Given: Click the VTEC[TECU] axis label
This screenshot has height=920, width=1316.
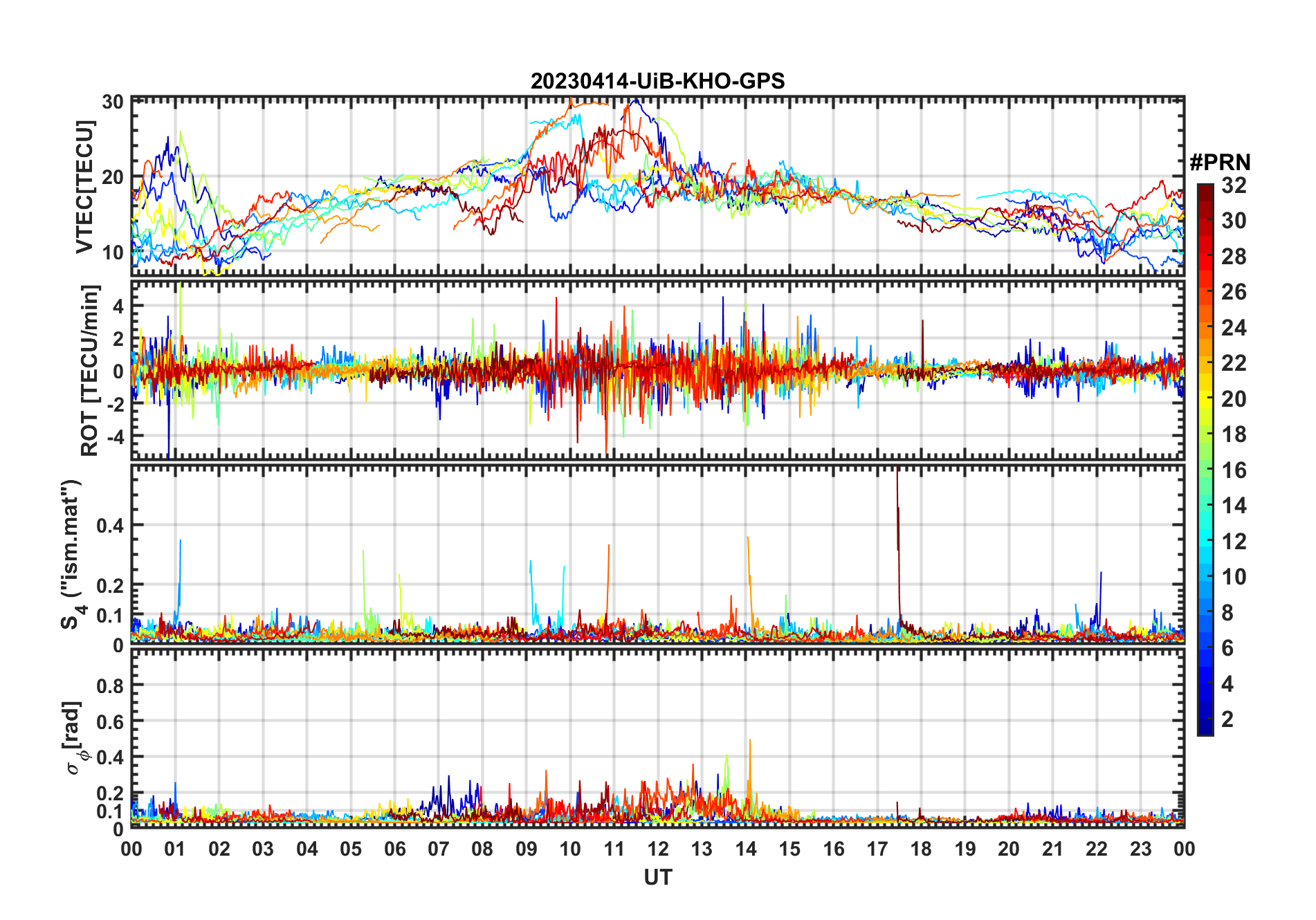Looking at the screenshot, I should (x=84, y=187).
